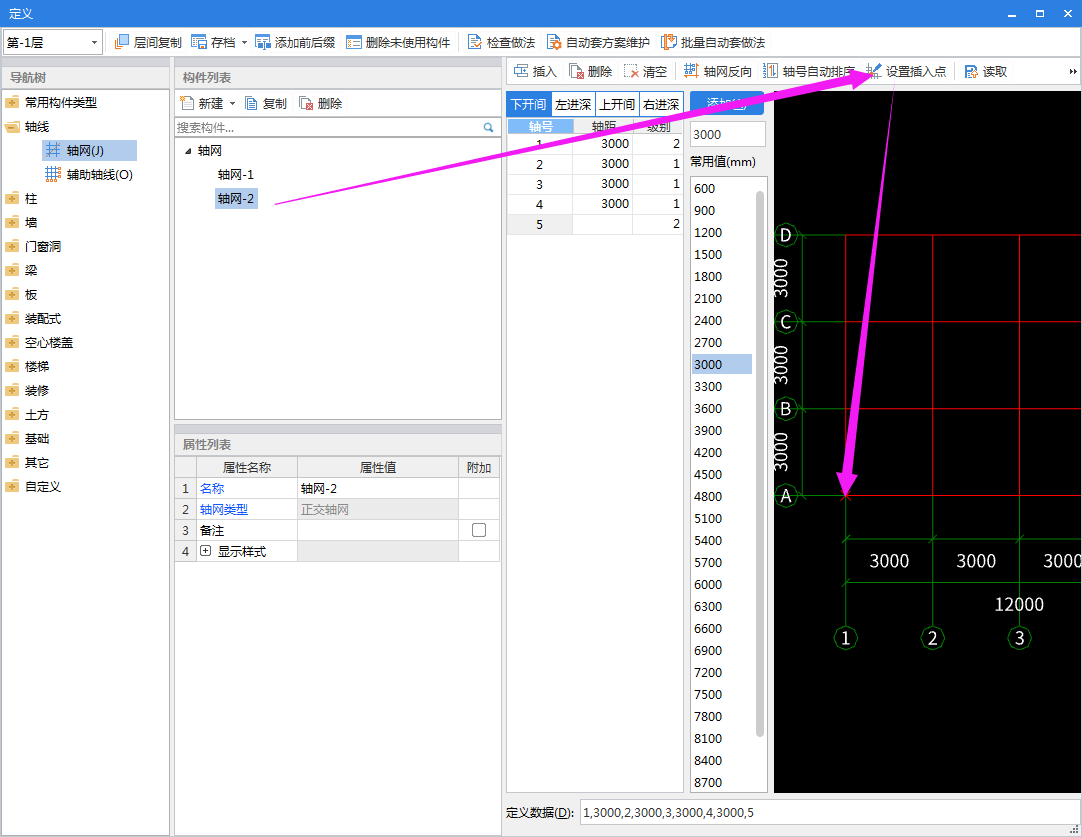Image resolution: width=1082 pixels, height=837 pixels.
Task: Expand 显示样式 property row
Action: tap(206, 551)
